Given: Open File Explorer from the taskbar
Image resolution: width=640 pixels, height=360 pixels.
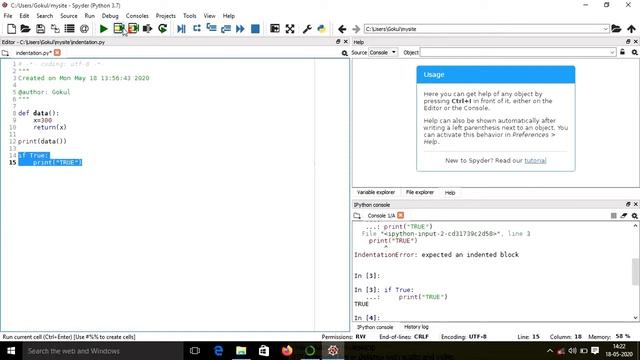Looking at the screenshot, I should click(x=241, y=351).
